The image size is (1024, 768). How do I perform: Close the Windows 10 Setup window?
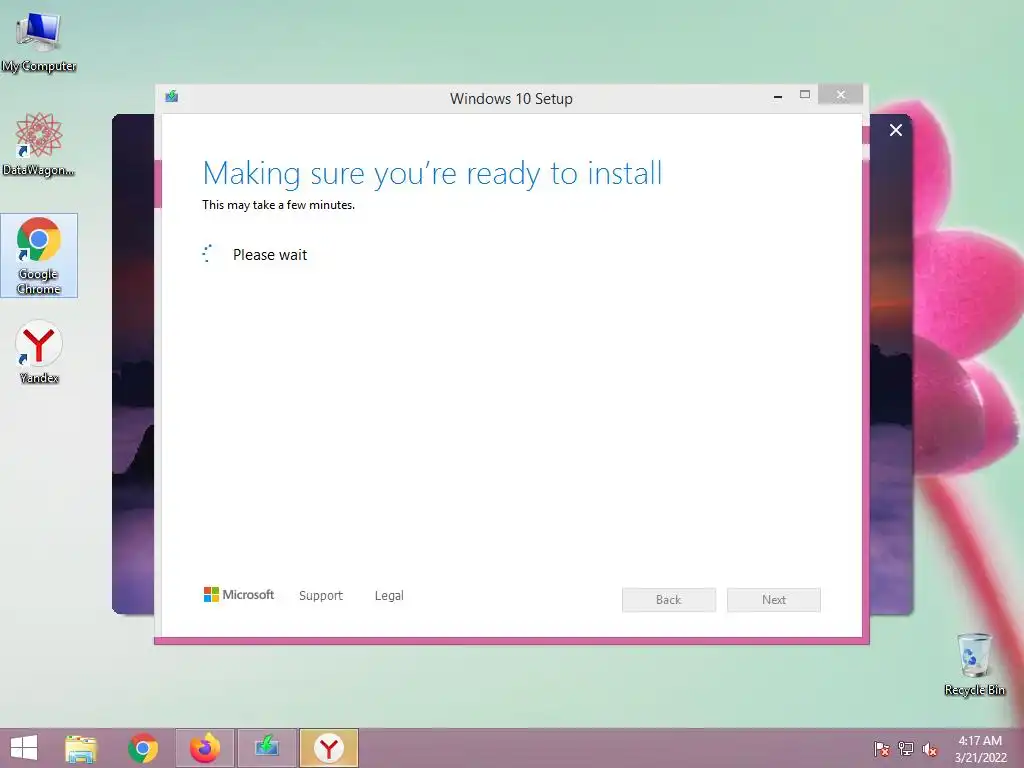pyautogui.click(x=840, y=95)
